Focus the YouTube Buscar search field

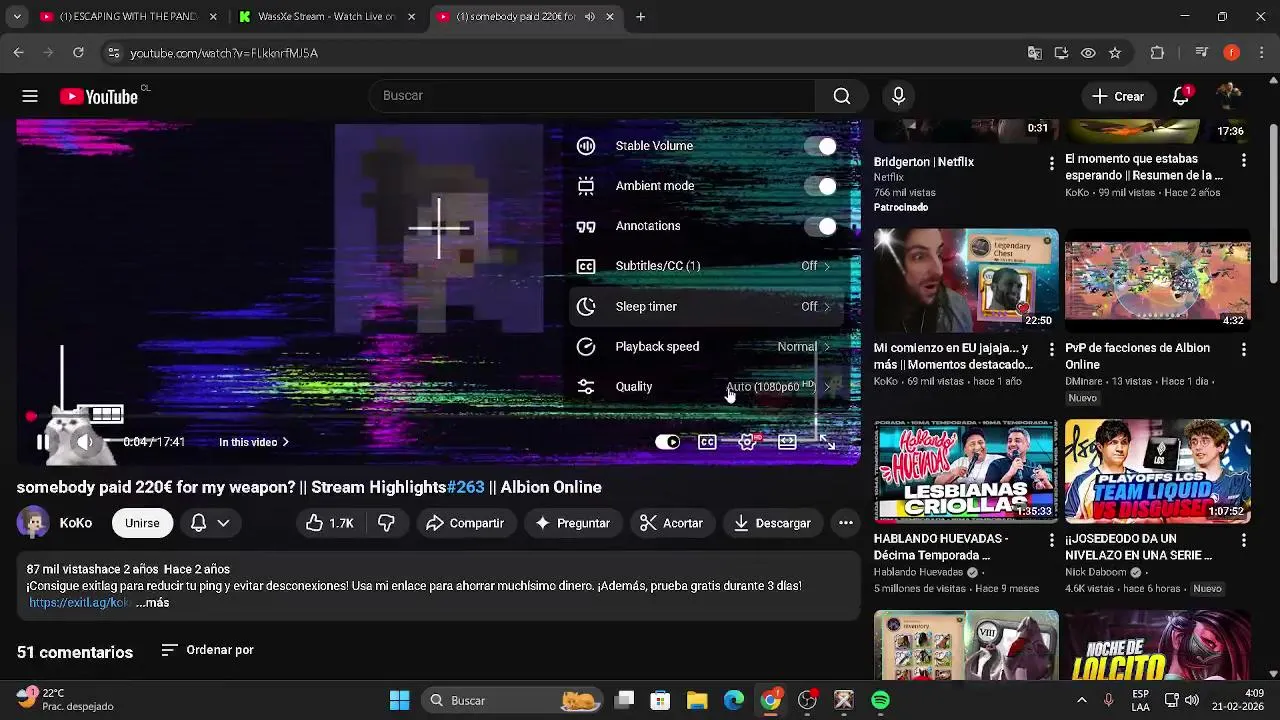(592, 96)
